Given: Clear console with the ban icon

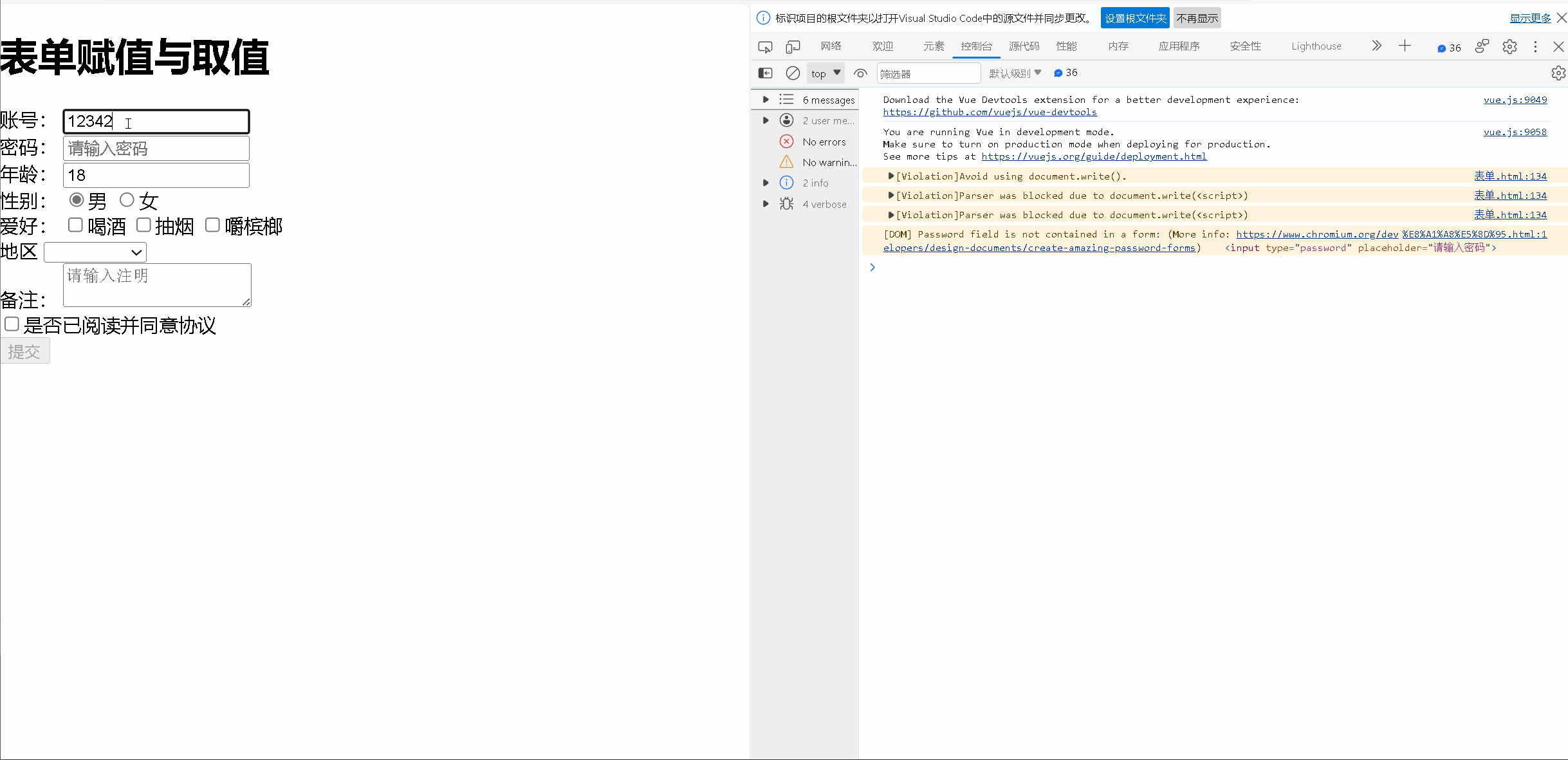Looking at the screenshot, I should point(793,73).
